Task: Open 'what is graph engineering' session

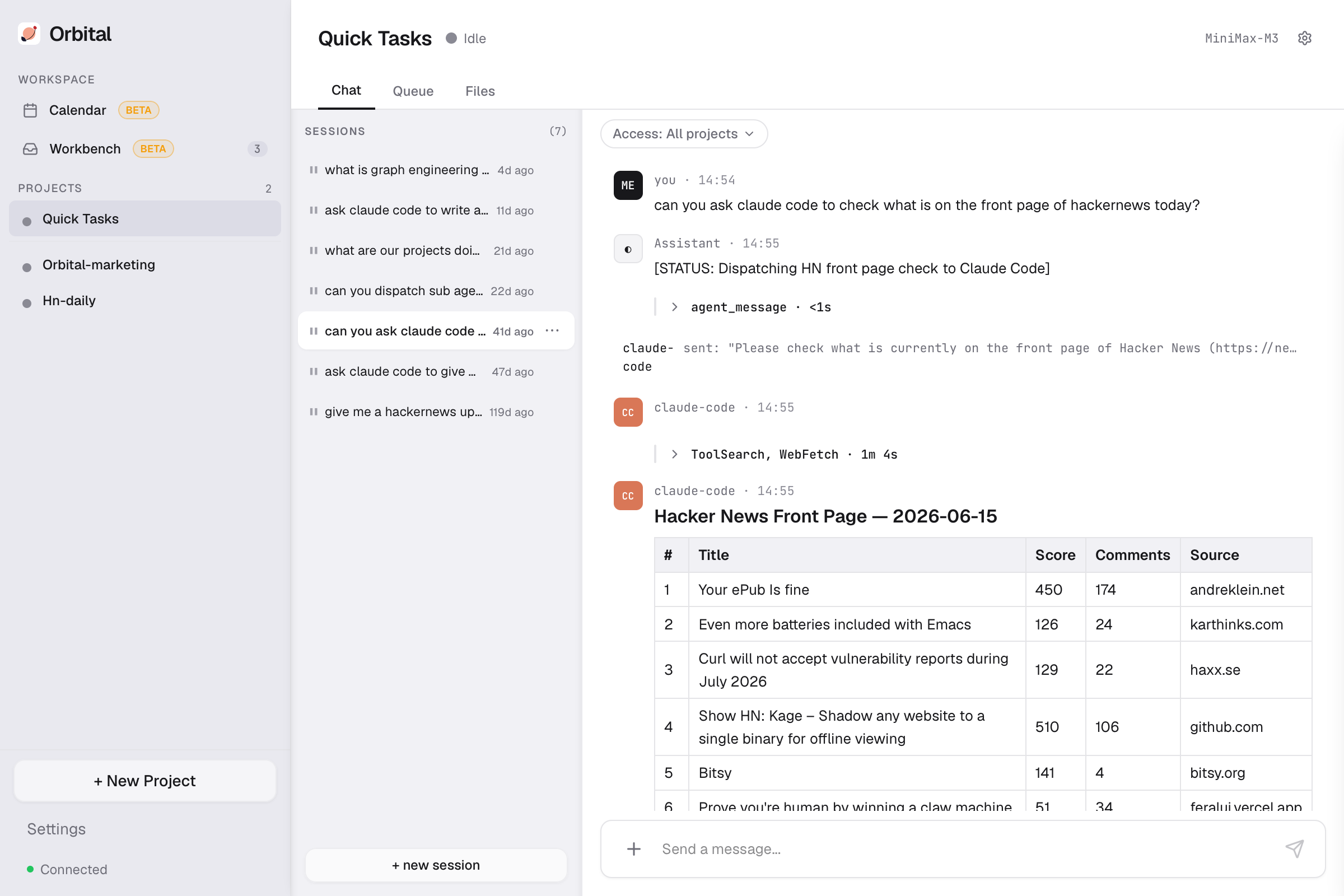Action: coord(436,170)
